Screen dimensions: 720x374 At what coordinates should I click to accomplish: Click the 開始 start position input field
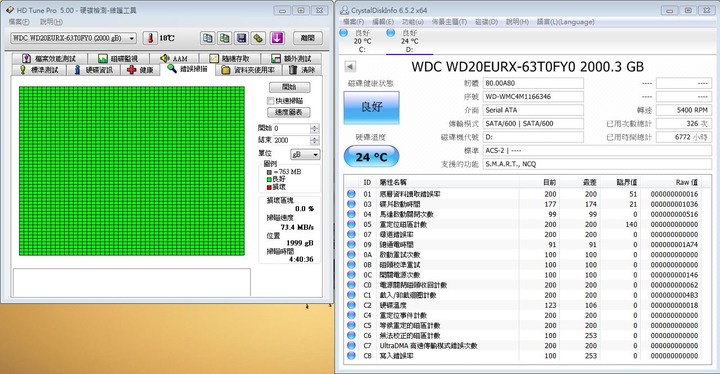(x=292, y=128)
